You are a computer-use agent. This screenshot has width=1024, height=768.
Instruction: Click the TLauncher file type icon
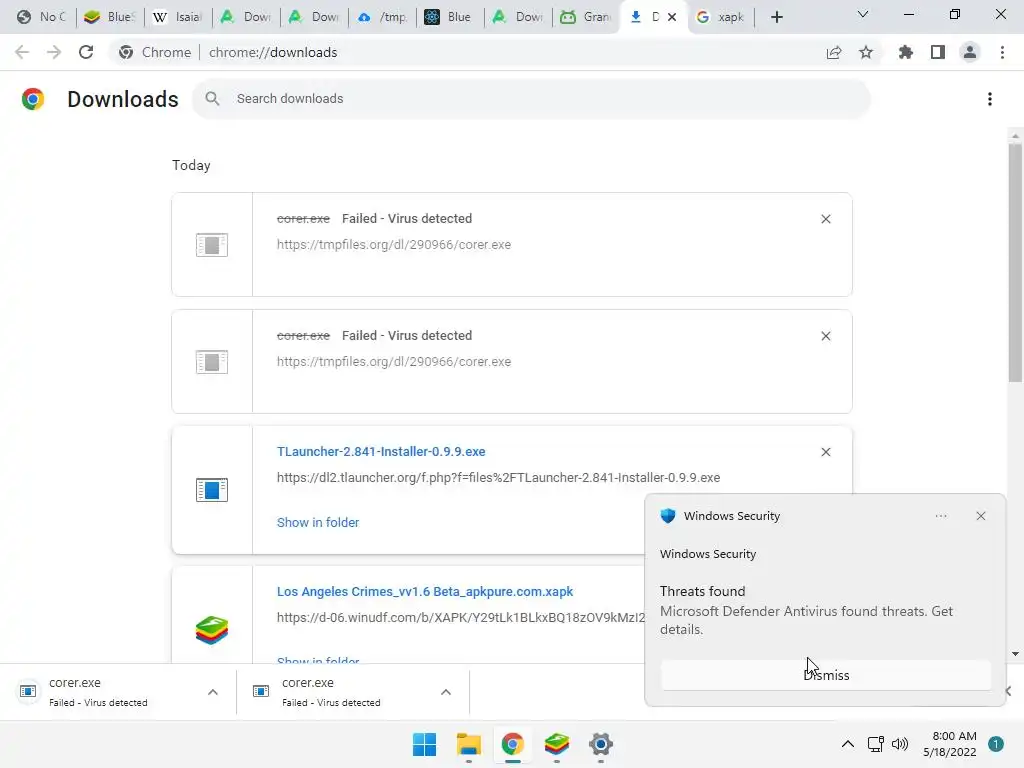coord(212,490)
